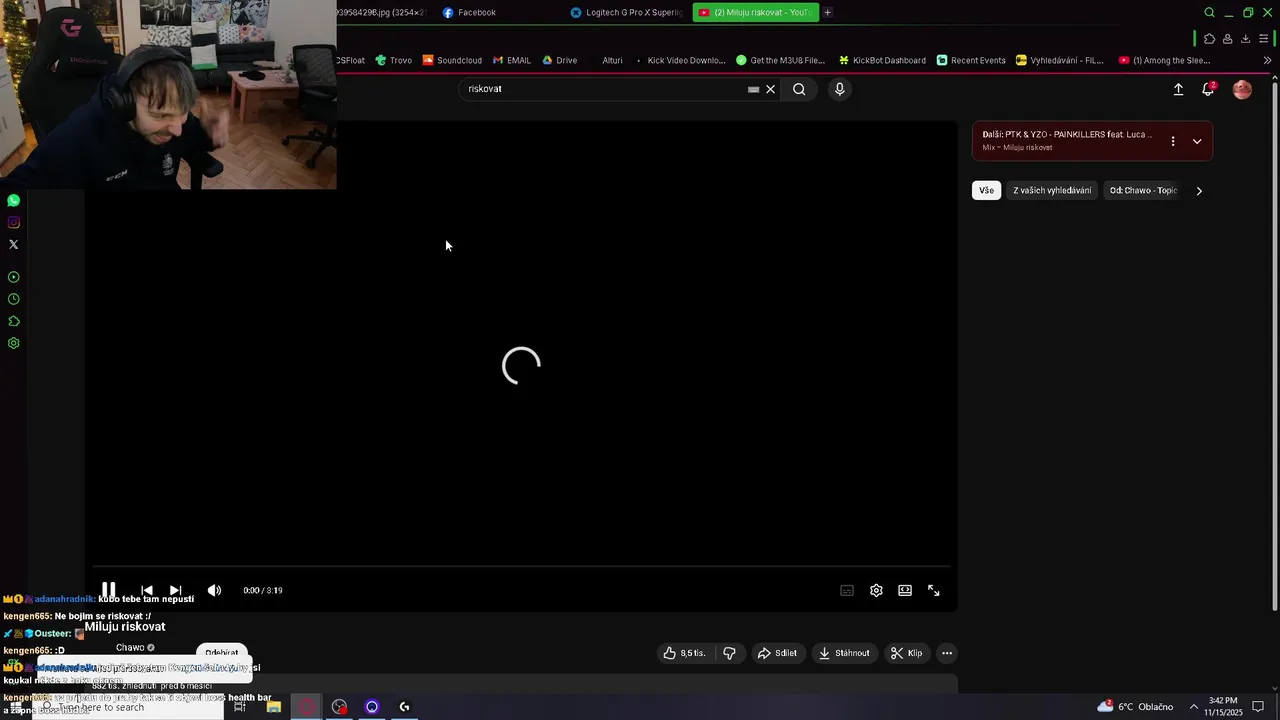Screen dimensions: 1280x720
Task: Open the Mix queue three-dot menu
Action: (x=1173, y=141)
